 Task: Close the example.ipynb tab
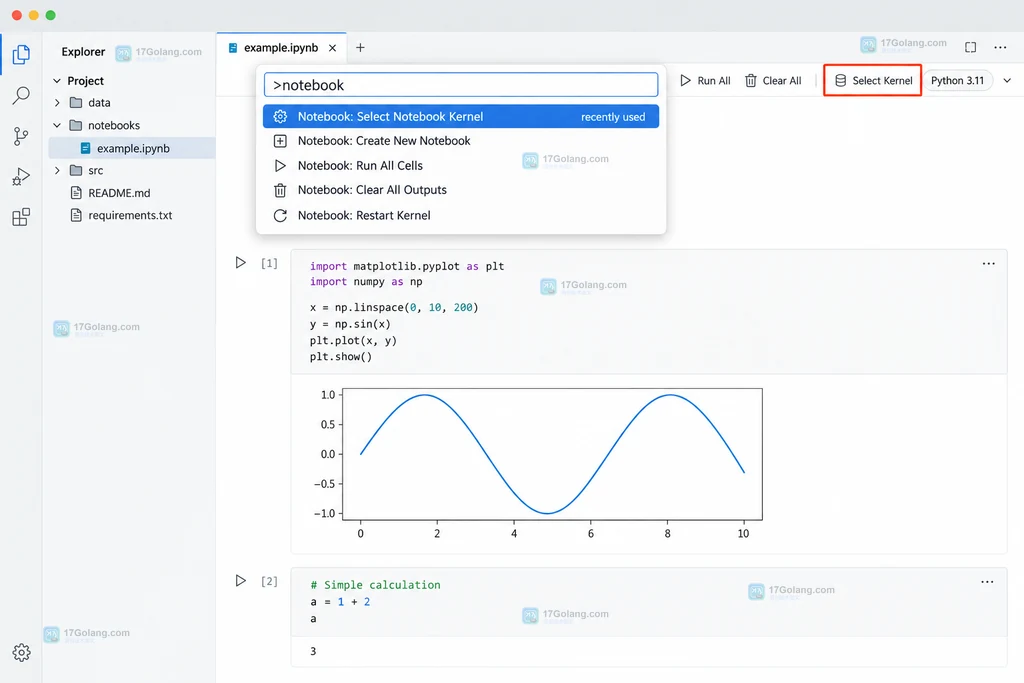pos(332,48)
